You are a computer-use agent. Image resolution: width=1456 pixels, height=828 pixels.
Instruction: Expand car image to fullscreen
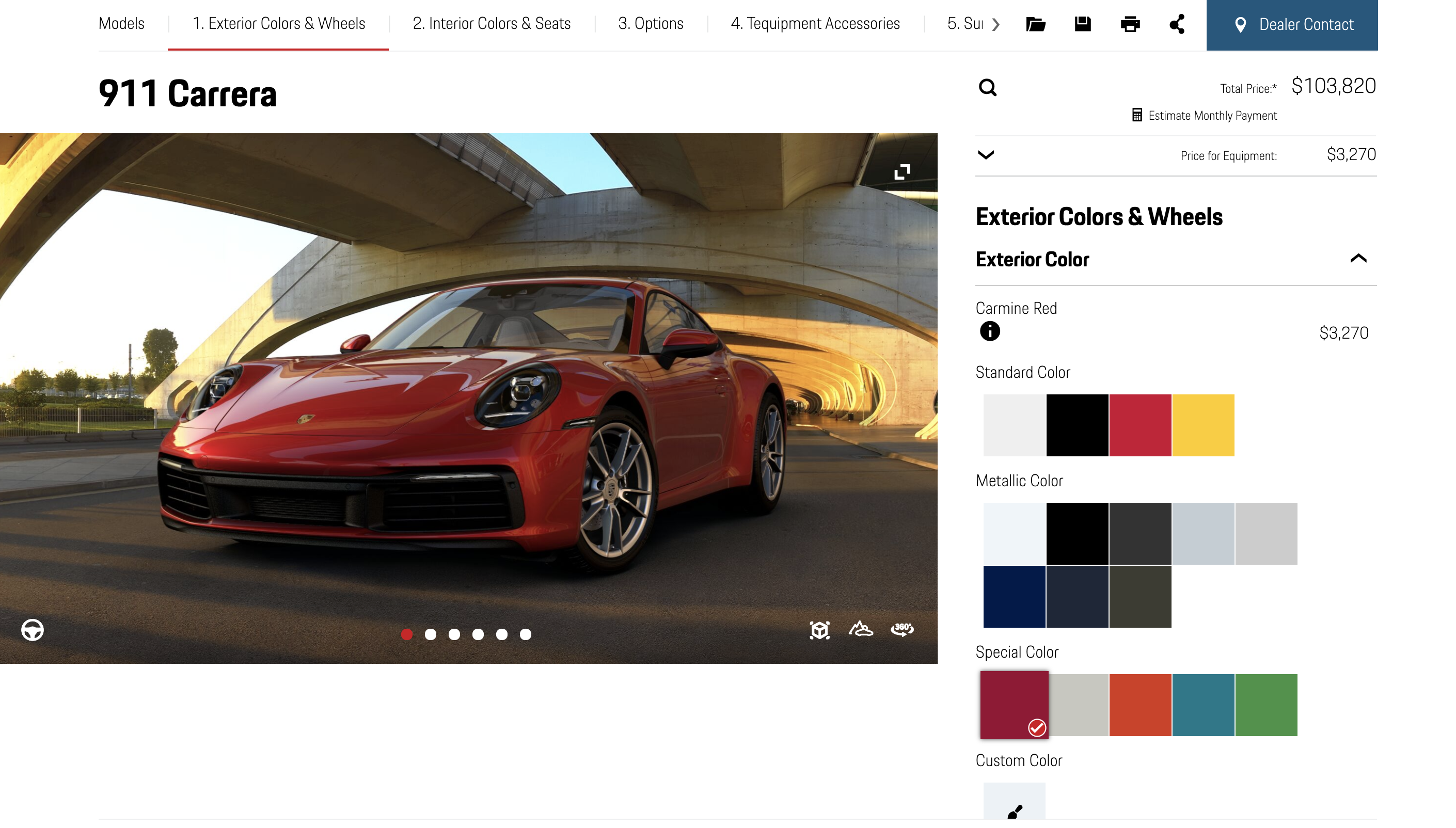(x=902, y=171)
